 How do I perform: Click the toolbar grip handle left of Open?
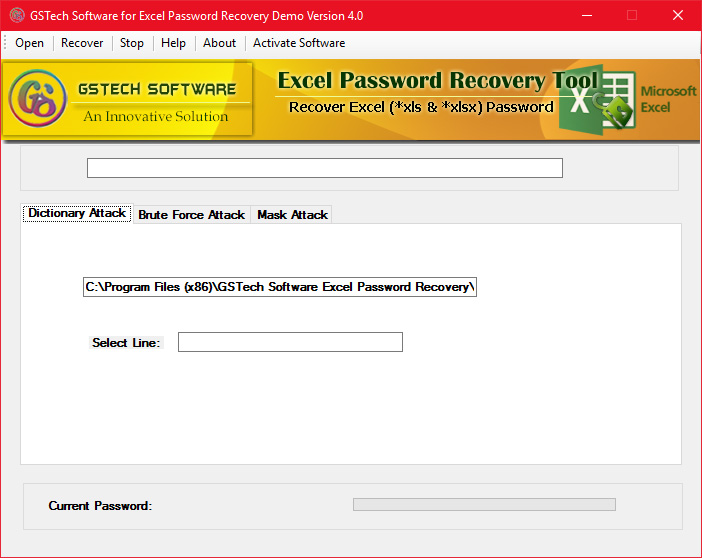5,43
